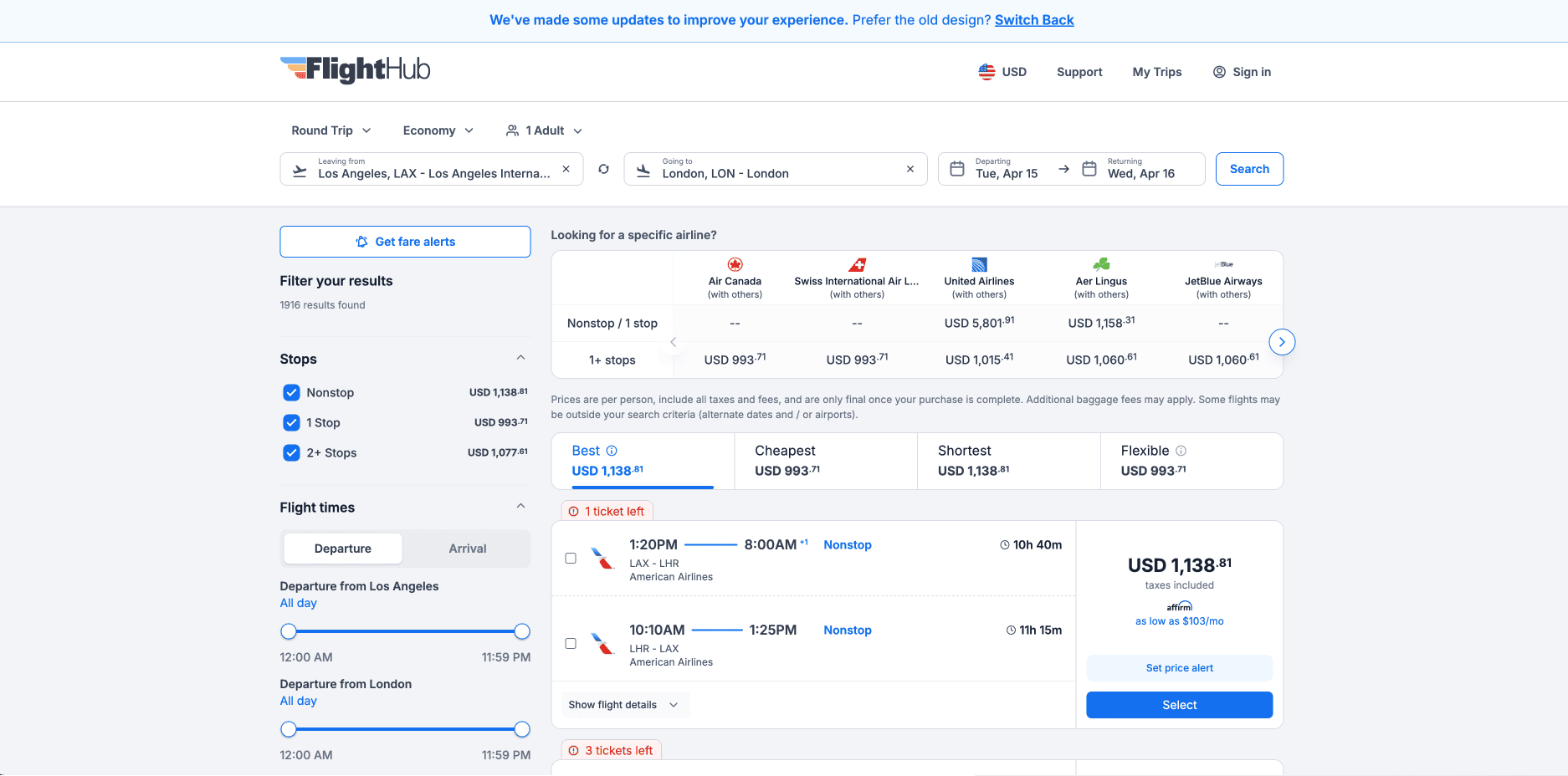
Task: Click Los Angeles departure start time slider handle
Action: (289, 631)
